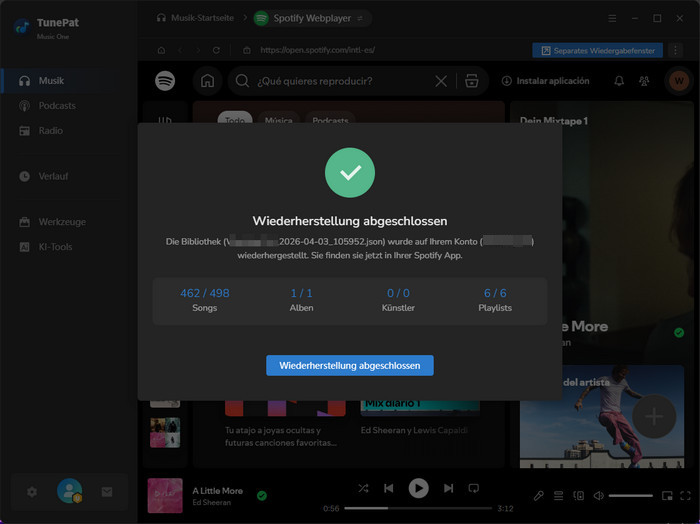Enter full screen playback

(x=686, y=495)
